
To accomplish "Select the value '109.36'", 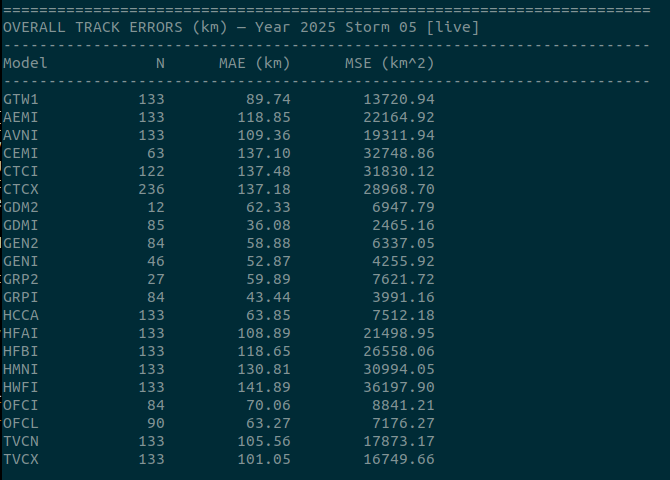I will (264, 135).
